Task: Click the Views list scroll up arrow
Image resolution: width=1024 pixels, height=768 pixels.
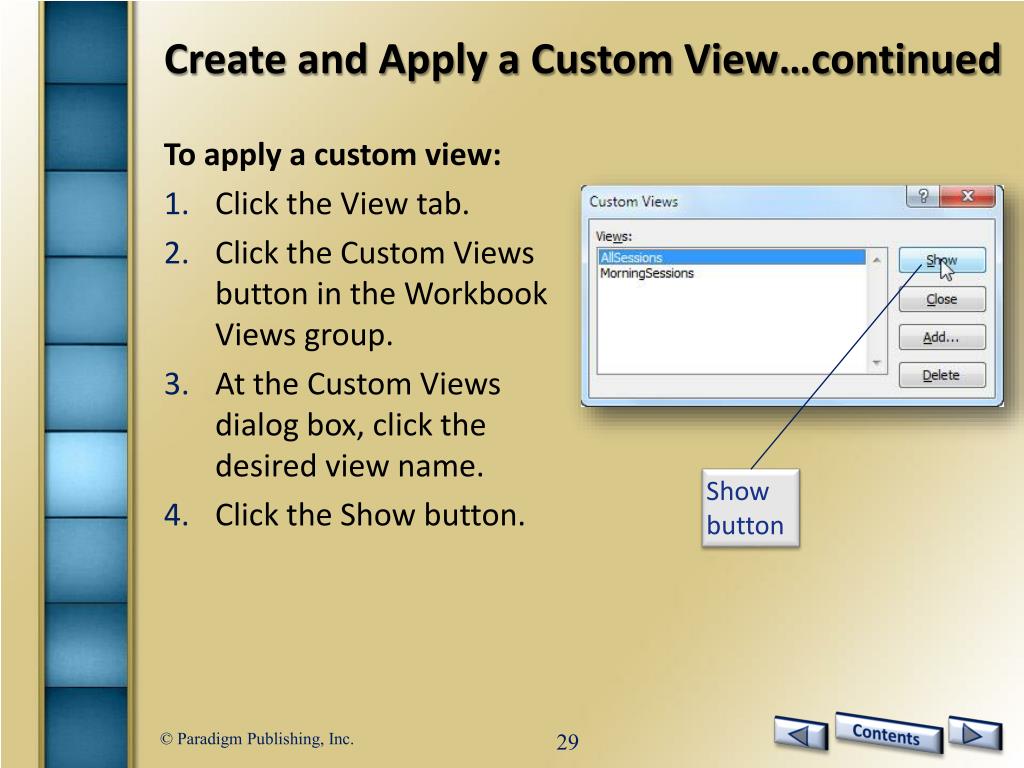Action: (x=877, y=260)
